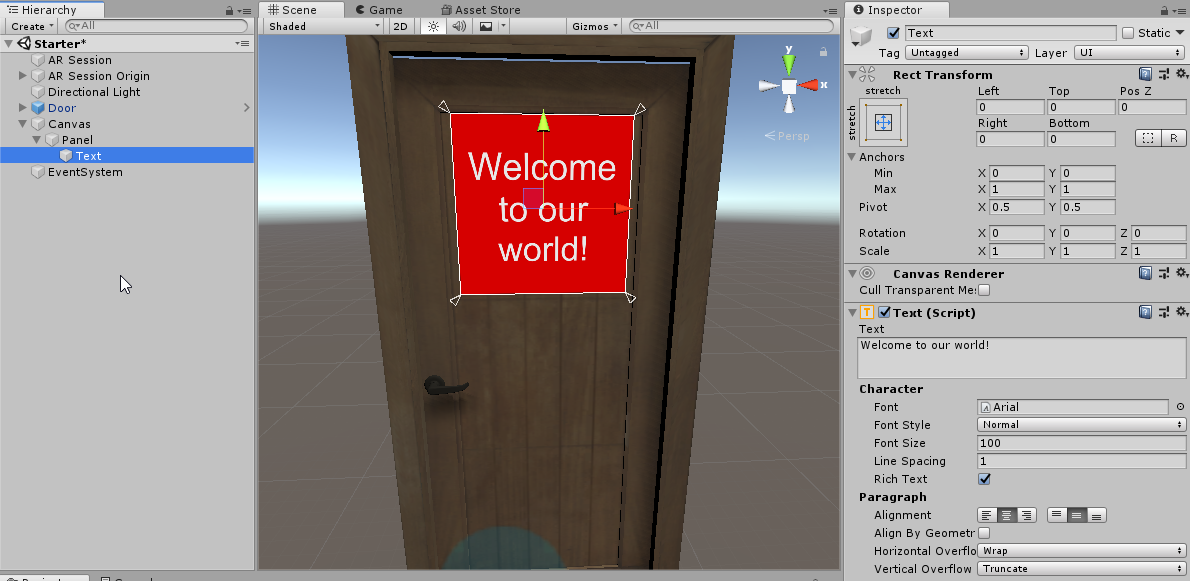Toggle scene lighting sun icon

coord(433,26)
